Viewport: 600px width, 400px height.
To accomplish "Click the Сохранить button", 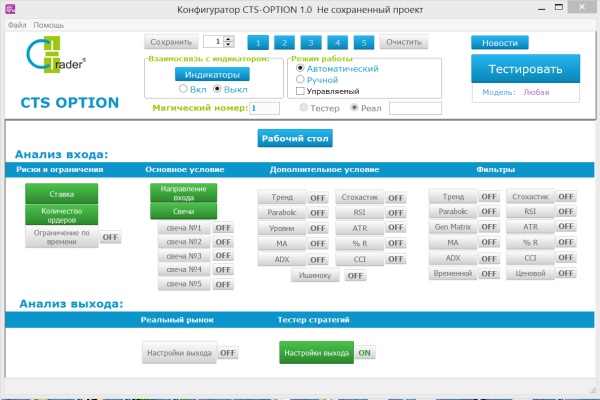I will 171,42.
